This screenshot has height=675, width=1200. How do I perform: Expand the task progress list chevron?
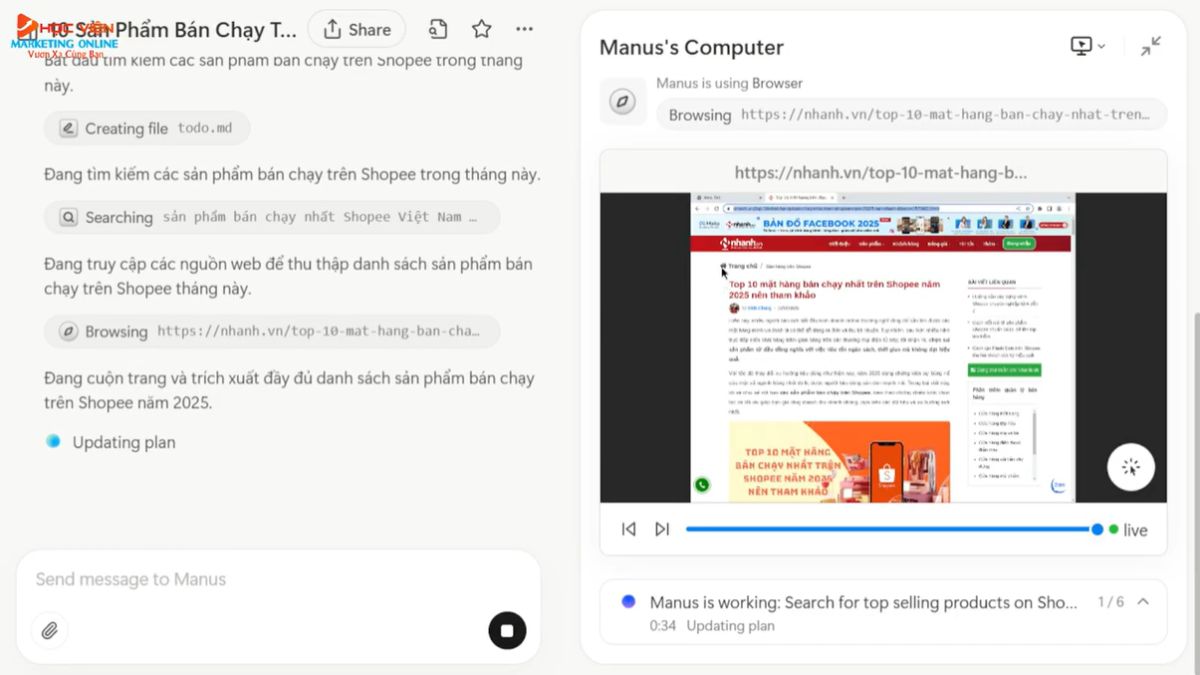[x=1143, y=602]
